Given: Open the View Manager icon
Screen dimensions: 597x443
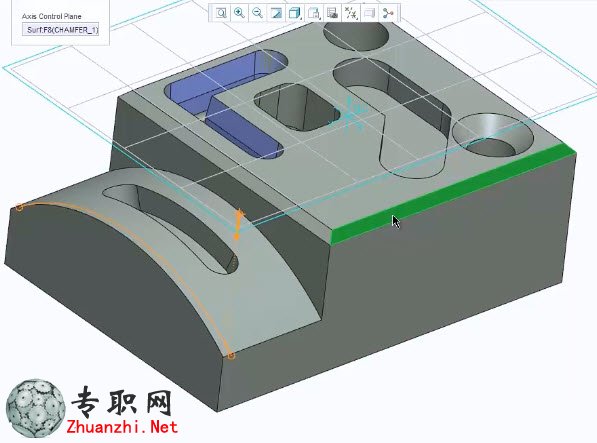Looking at the screenshot, I should 332,13.
